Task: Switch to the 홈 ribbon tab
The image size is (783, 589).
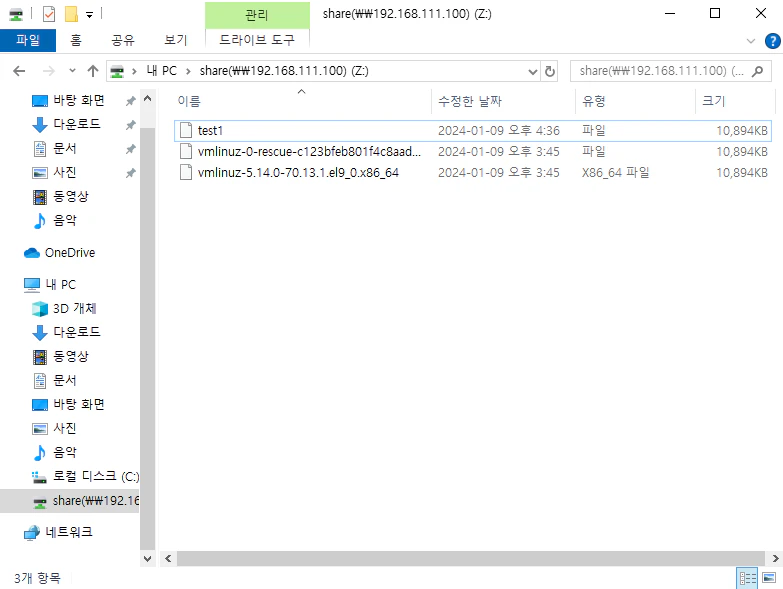Action: click(x=76, y=40)
